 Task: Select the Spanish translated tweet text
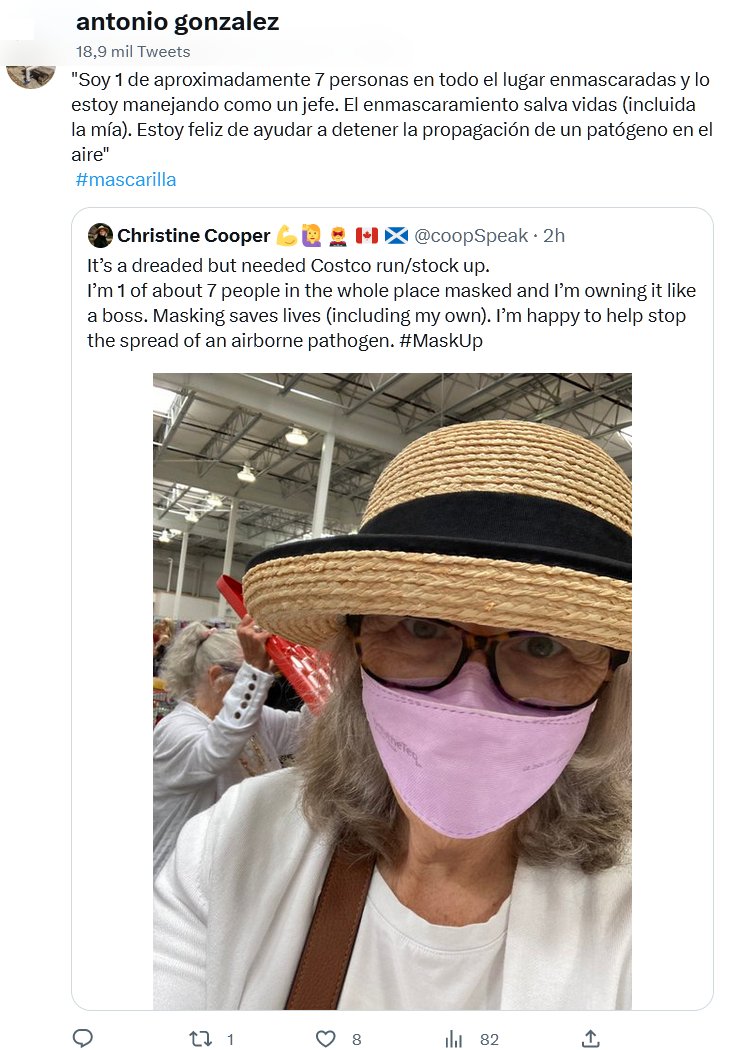(390, 116)
